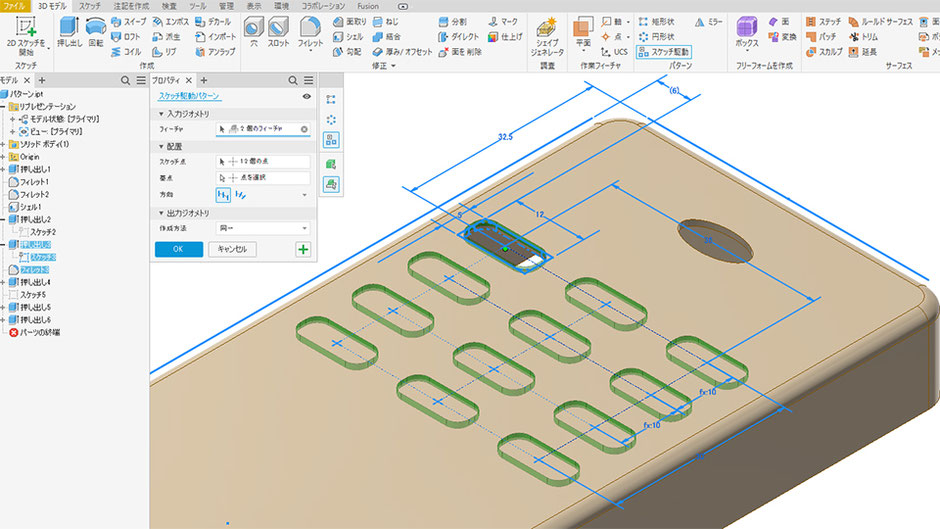Screen dimensions: 940x529
Task: Toggle the first direction (方向) option button
Action: click(x=223, y=195)
